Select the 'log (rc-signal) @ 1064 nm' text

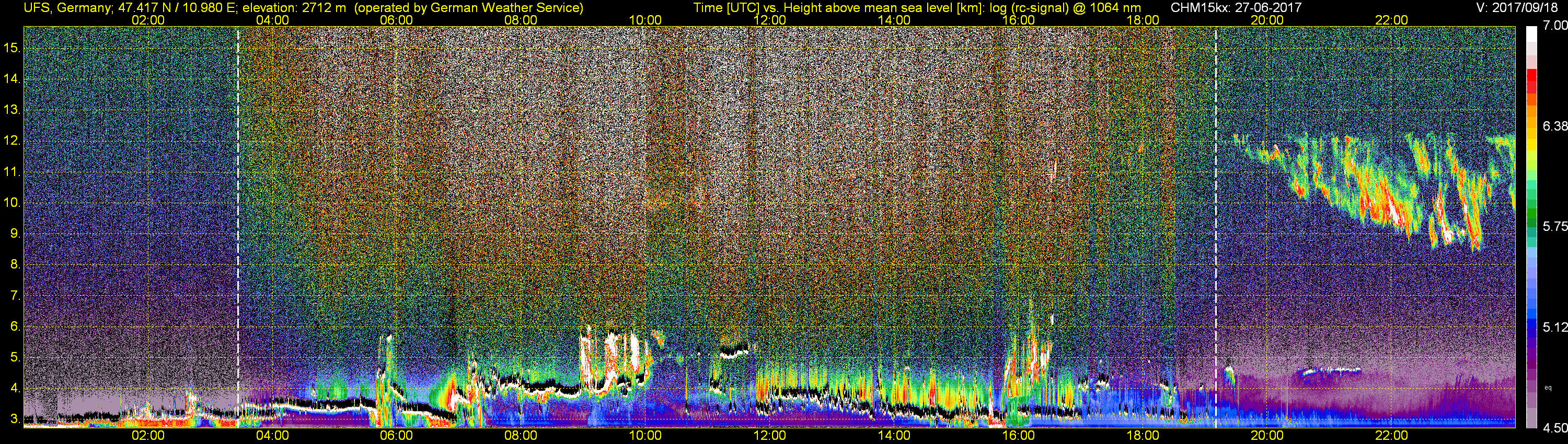(1065, 8)
